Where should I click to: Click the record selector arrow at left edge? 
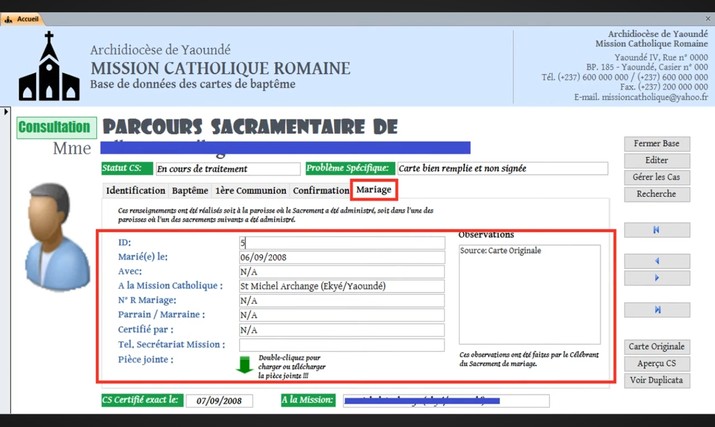6,111
